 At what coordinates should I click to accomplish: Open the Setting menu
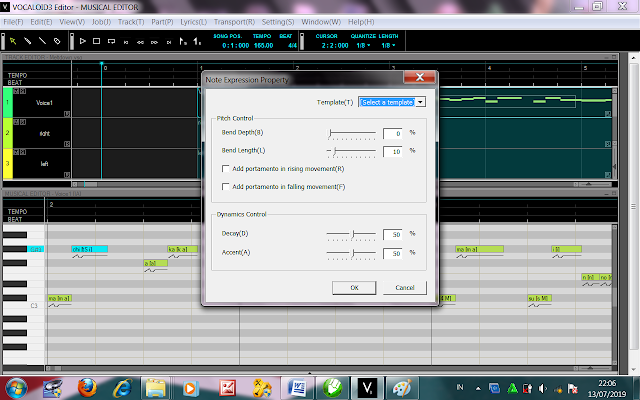pos(278,22)
